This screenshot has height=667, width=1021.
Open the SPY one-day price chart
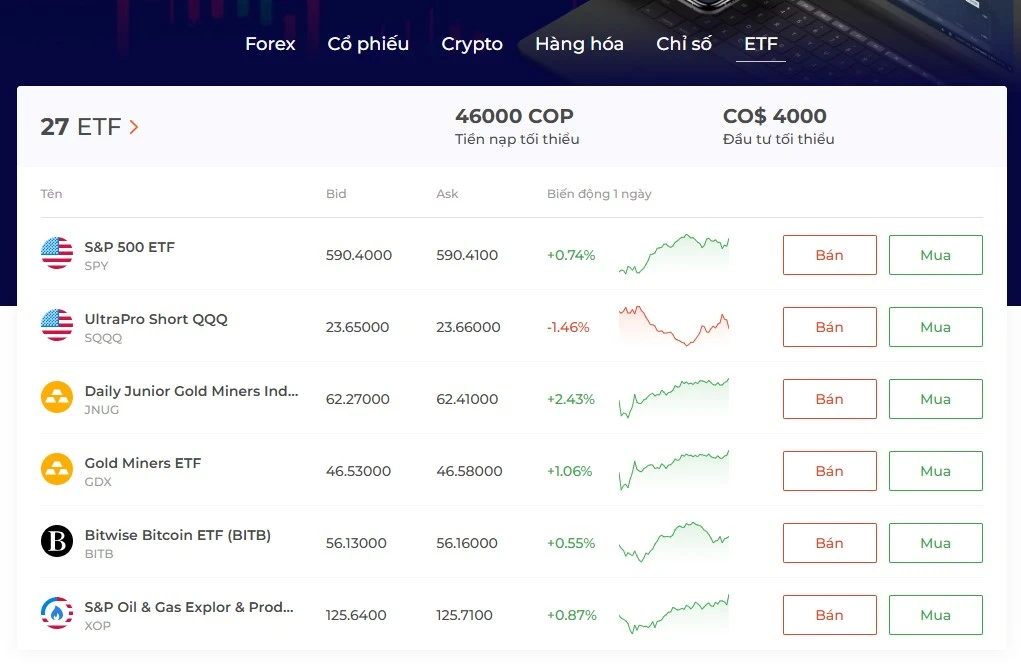tap(673, 255)
